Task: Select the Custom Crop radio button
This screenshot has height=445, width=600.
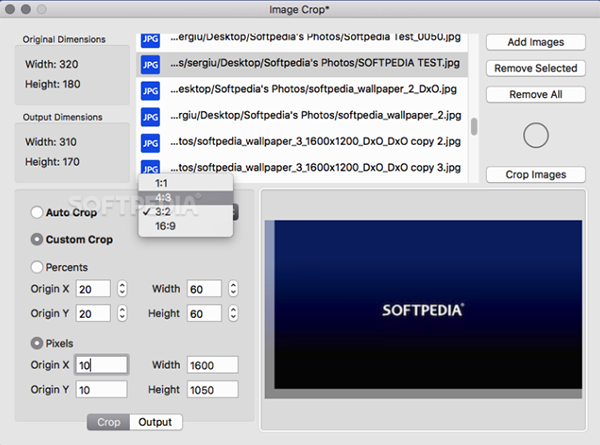Action: (x=37, y=240)
